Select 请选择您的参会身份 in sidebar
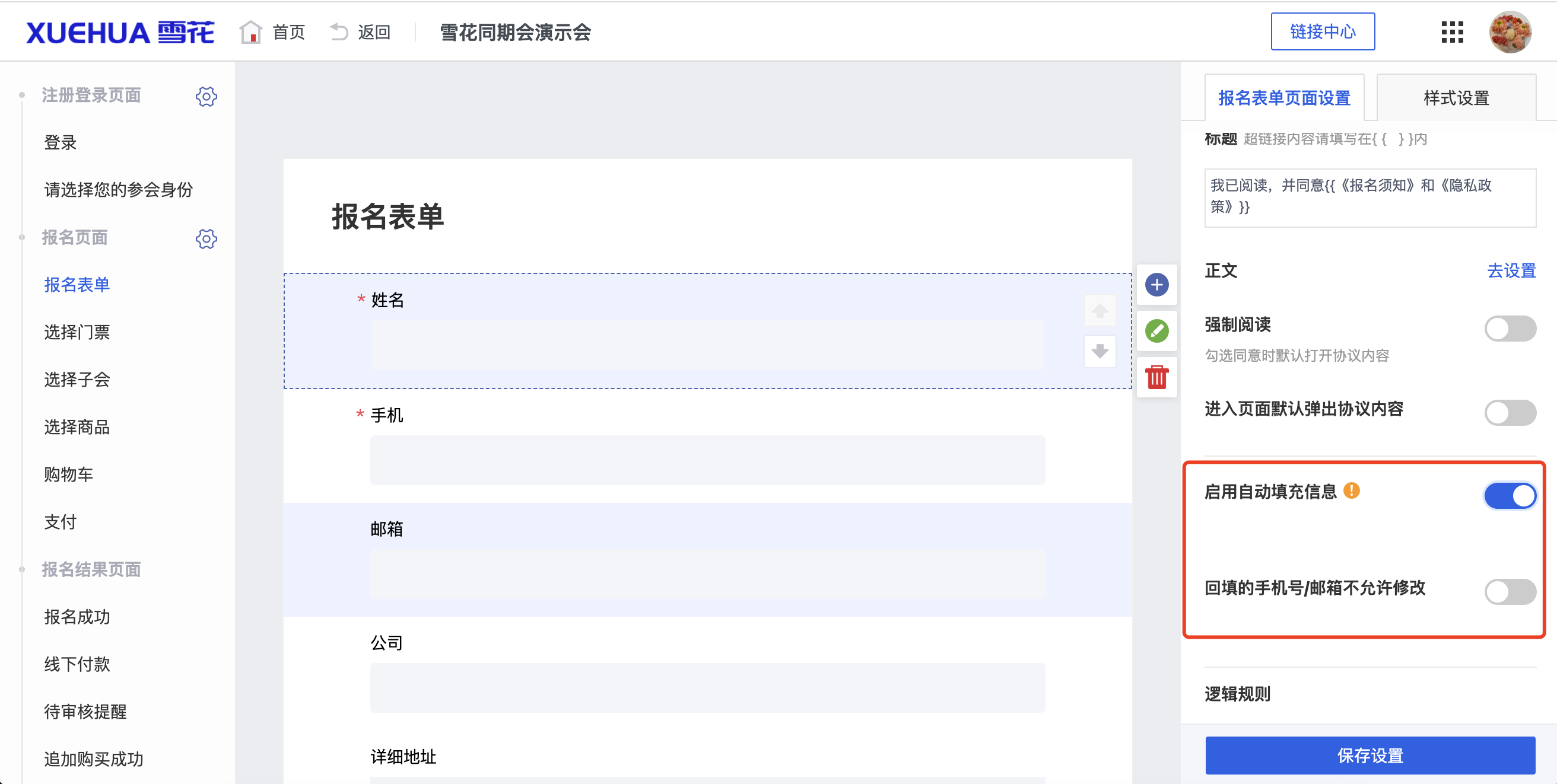Screen dimensions: 1557x784 [119, 190]
